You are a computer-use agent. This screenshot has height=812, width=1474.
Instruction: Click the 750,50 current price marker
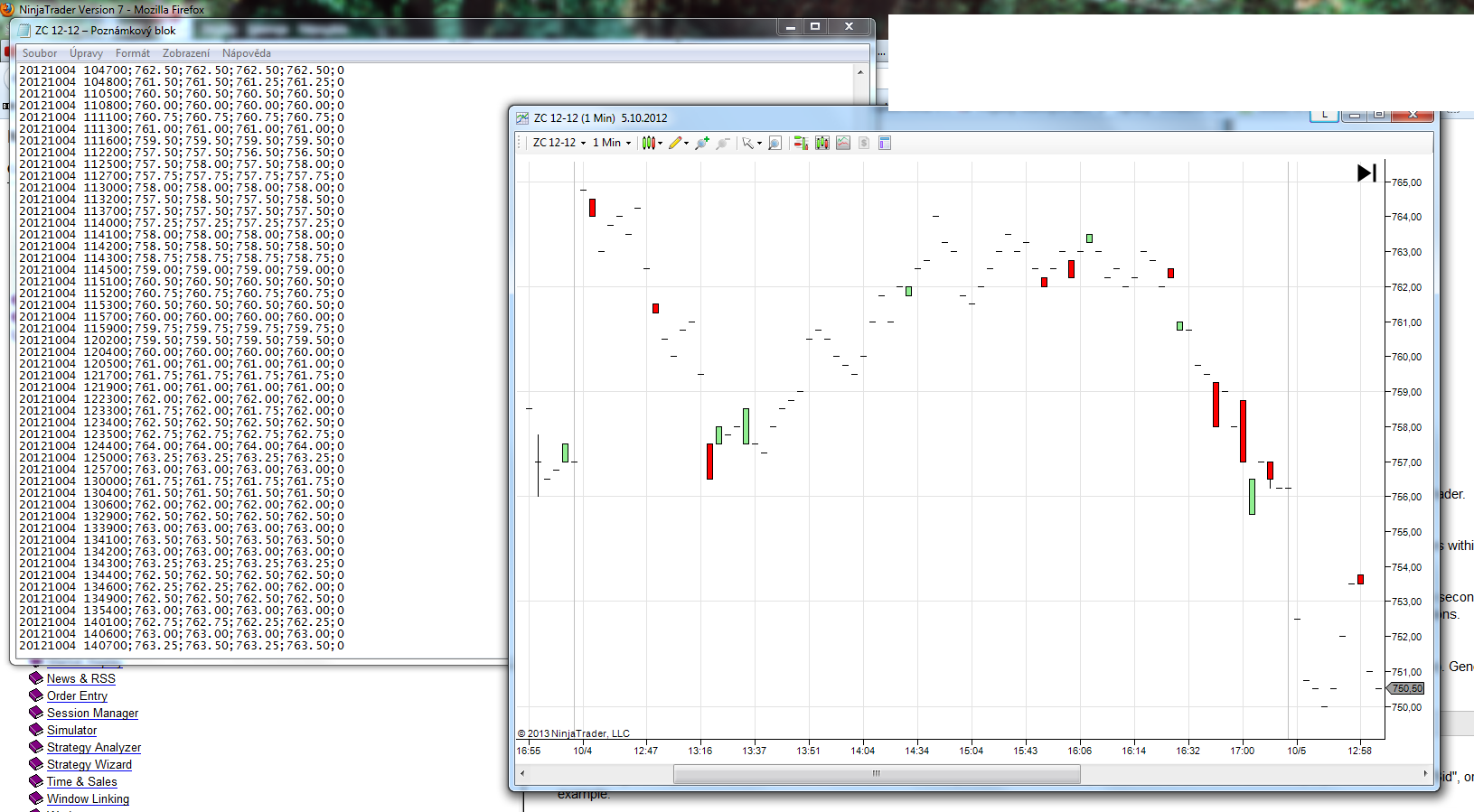pyautogui.click(x=1406, y=688)
